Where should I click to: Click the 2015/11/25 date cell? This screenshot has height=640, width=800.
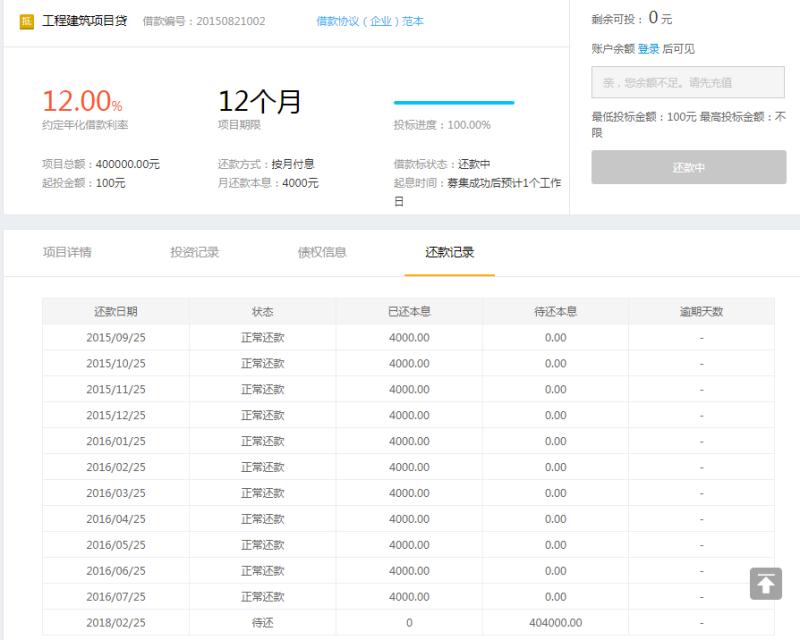click(x=116, y=389)
